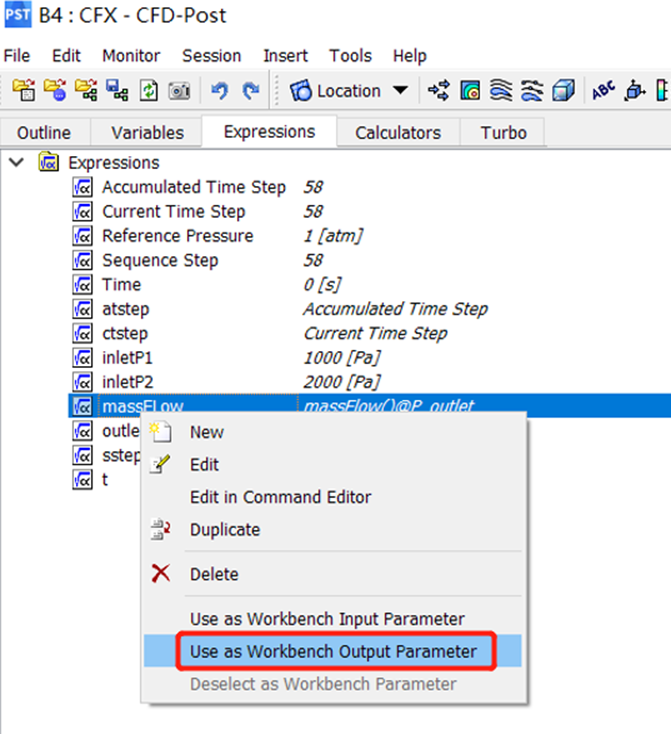The height and width of the screenshot is (734, 671).
Task: Select the Reference Pressure expression
Action: [177, 236]
